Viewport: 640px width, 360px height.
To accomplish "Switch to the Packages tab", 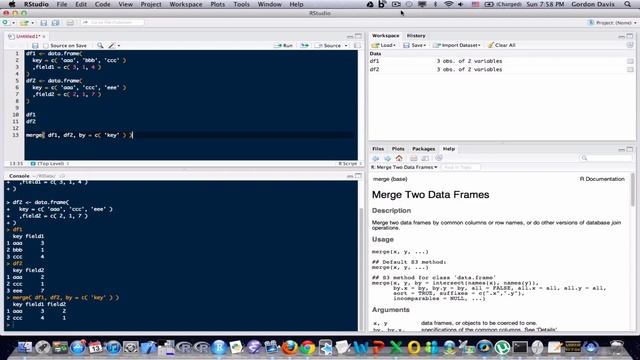I will (x=423, y=149).
